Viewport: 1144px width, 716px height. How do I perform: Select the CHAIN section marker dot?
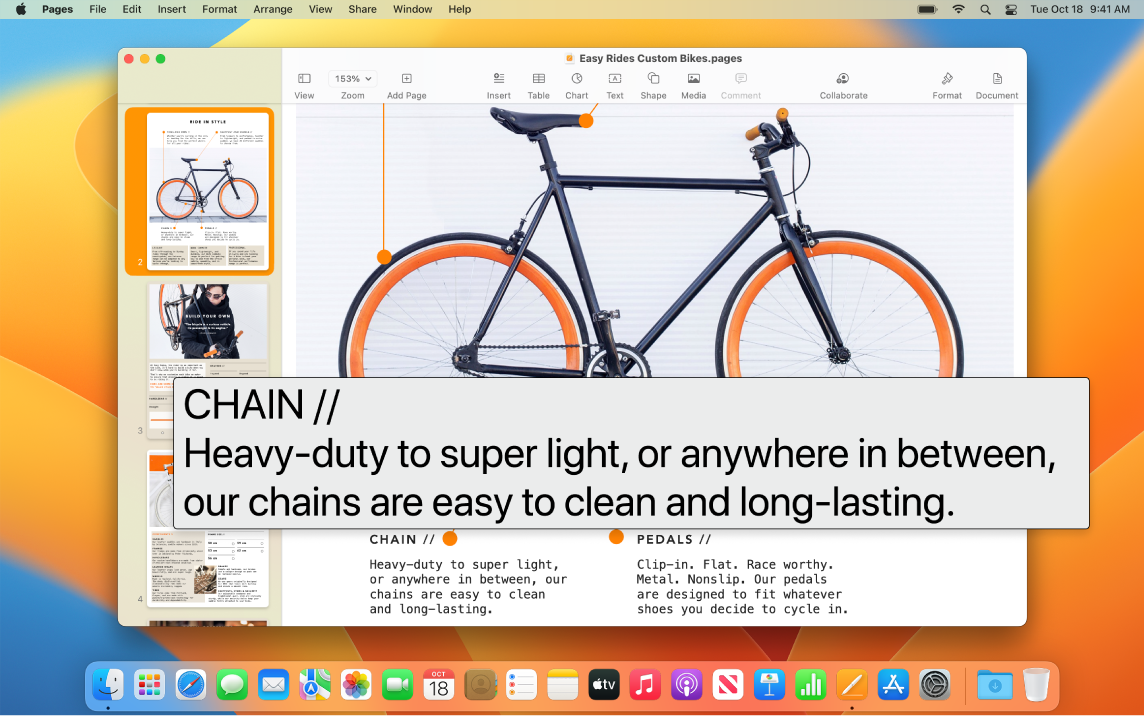pos(450,538)
